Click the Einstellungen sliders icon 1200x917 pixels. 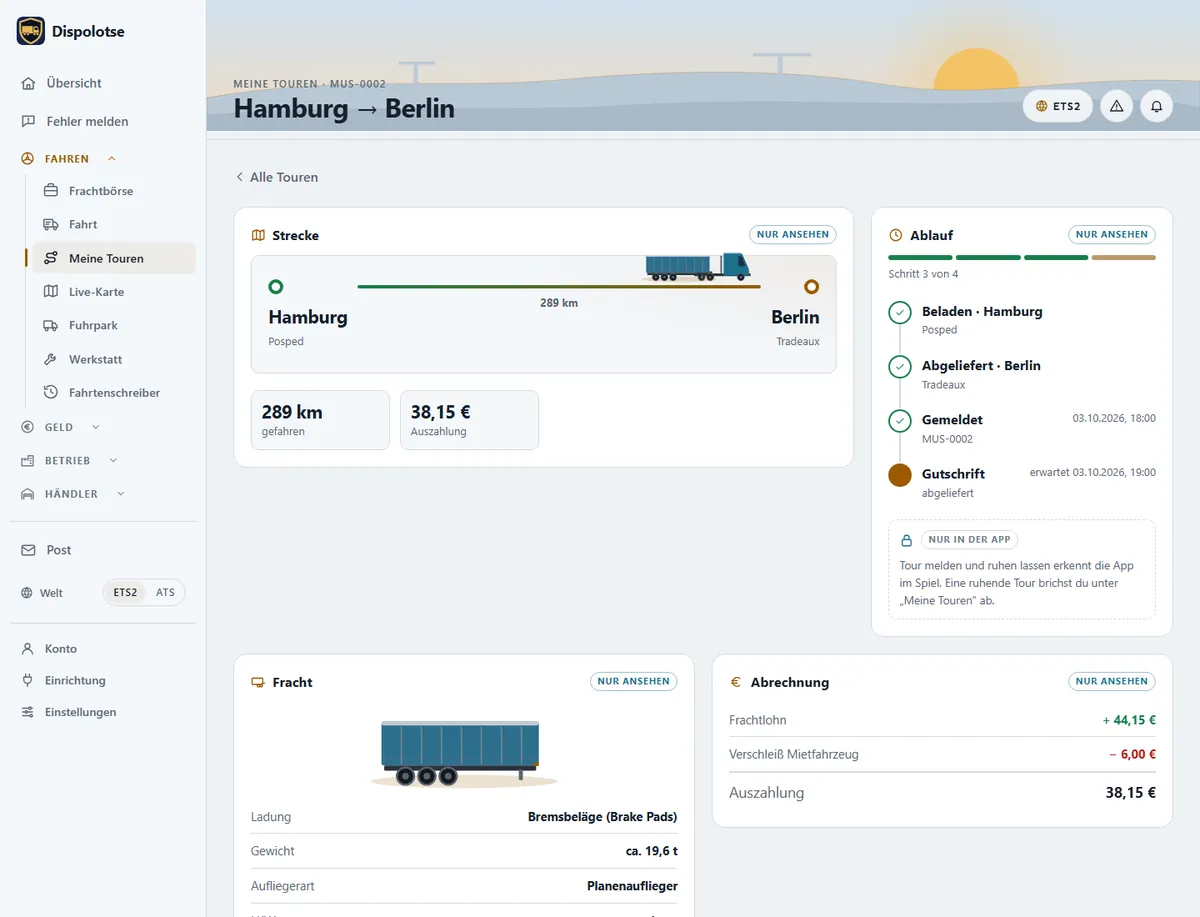(x=28, y=712)
